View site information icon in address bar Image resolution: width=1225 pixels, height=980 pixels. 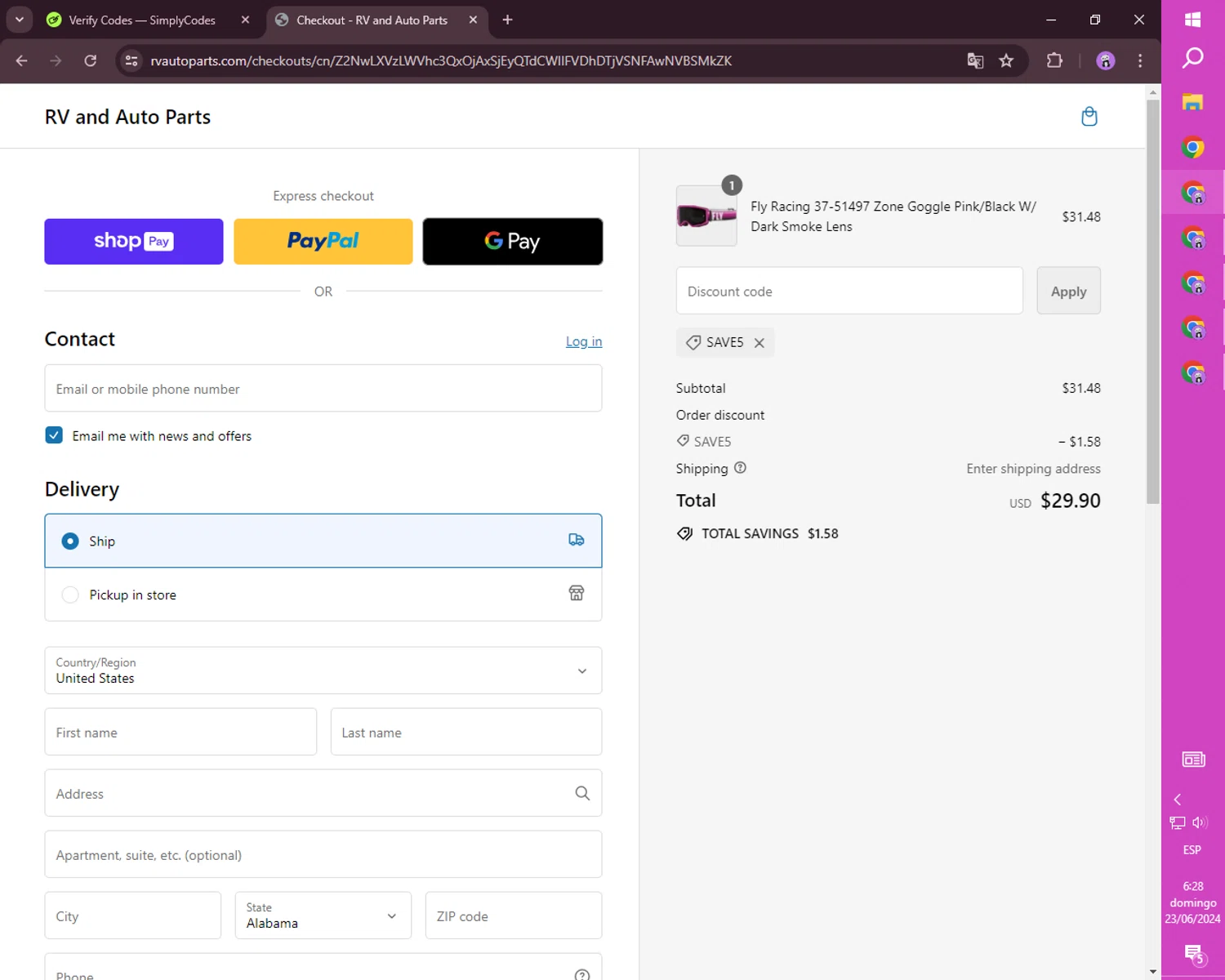(x=131, y=60)
